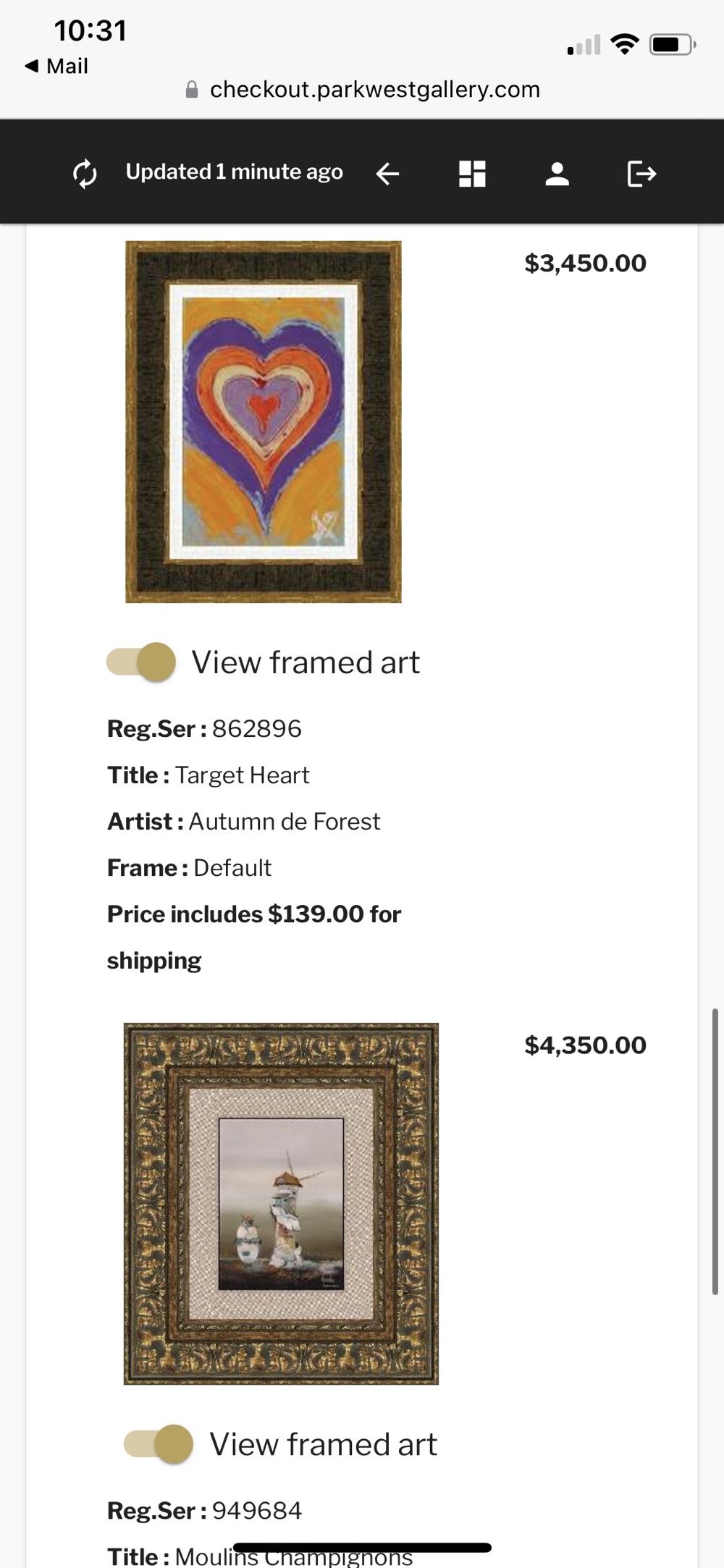Tap the $3,450.00 price
Image resolution: width=724 pixels, height=1568 pixels.
tap(585, 263)
